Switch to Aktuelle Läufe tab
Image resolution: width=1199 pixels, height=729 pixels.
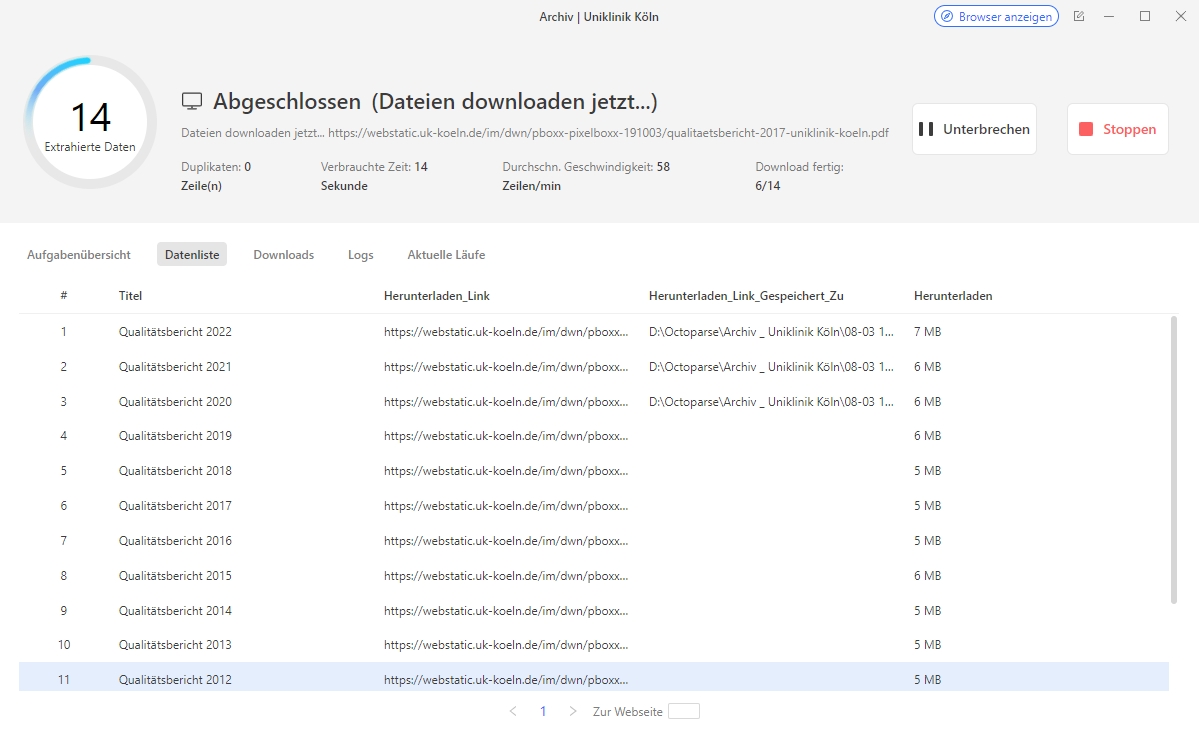[447, 255]
